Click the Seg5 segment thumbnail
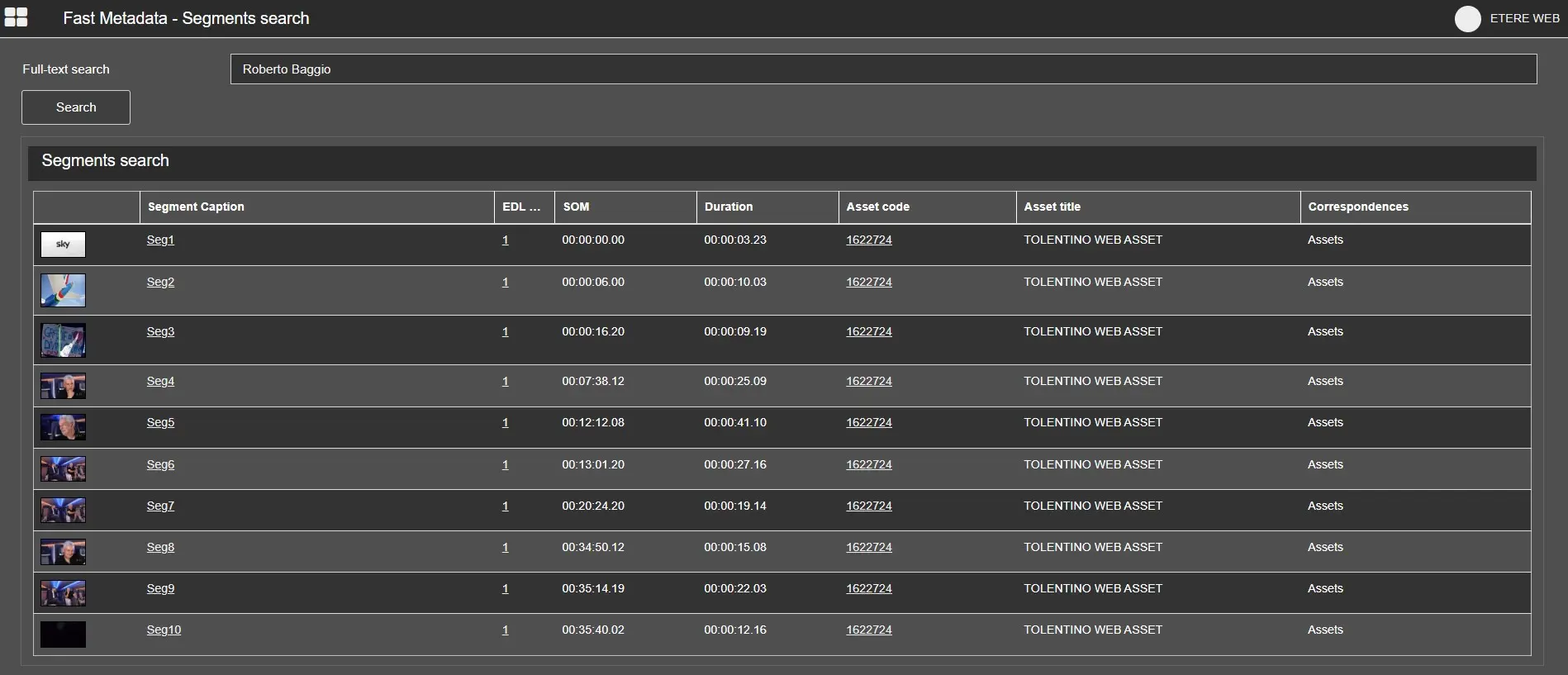Image resolution: width=1568 pixels, height=675 pixels. click(63, 426)
